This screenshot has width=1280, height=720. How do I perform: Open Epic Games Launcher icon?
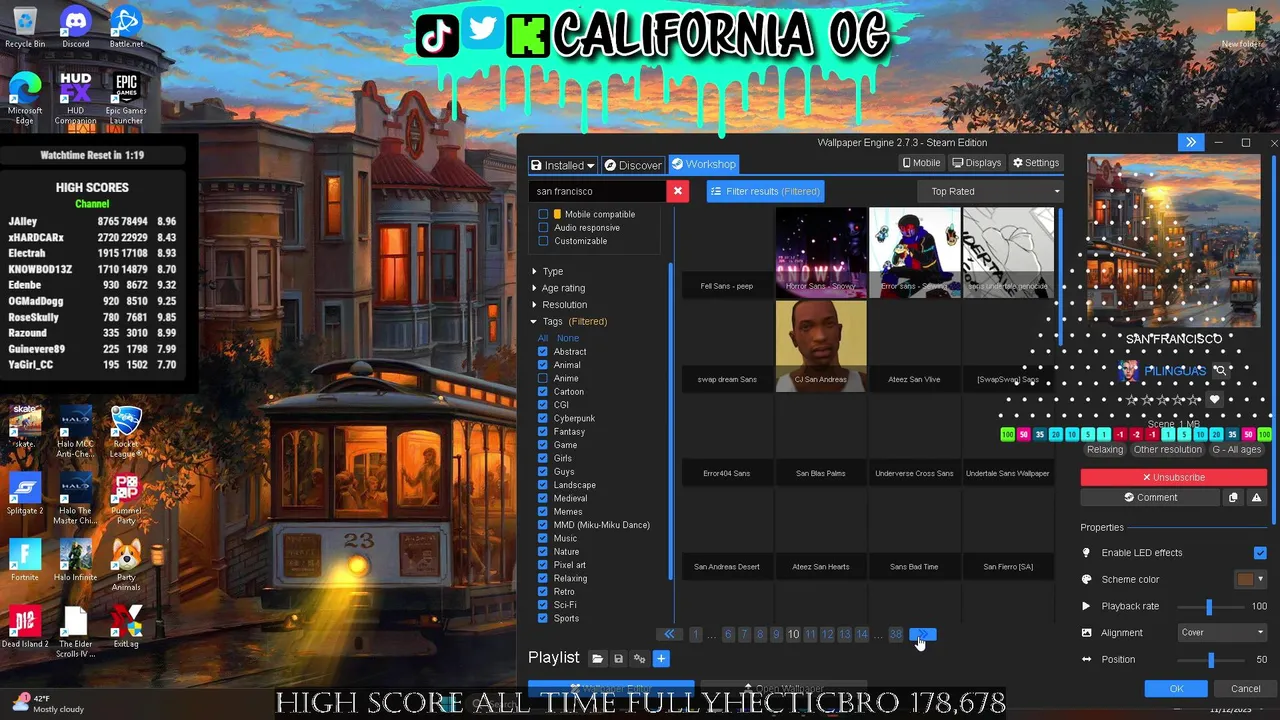click(x=126, y=98)
